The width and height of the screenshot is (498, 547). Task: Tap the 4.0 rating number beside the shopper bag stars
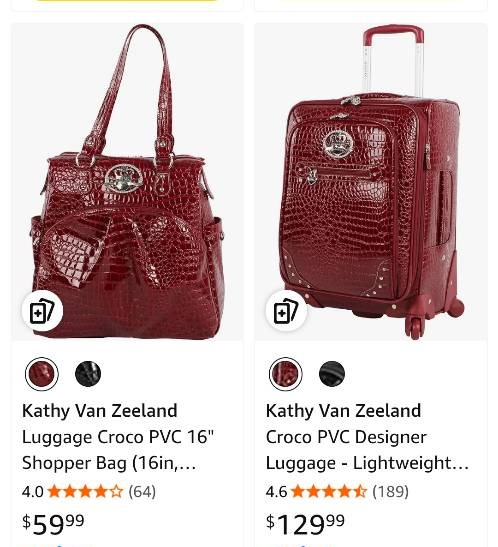(32, 492)
